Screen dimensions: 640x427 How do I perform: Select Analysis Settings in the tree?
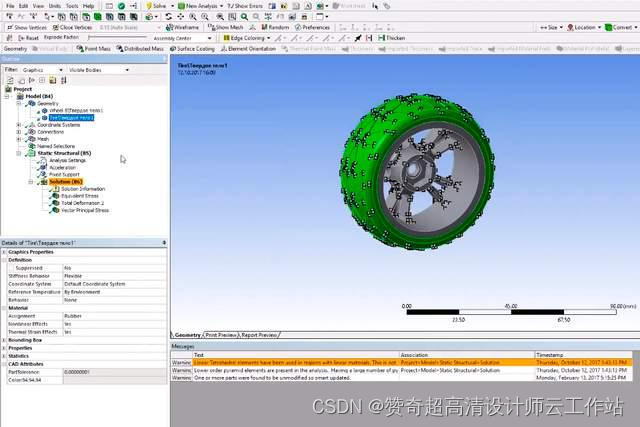[x=67, y=160]
